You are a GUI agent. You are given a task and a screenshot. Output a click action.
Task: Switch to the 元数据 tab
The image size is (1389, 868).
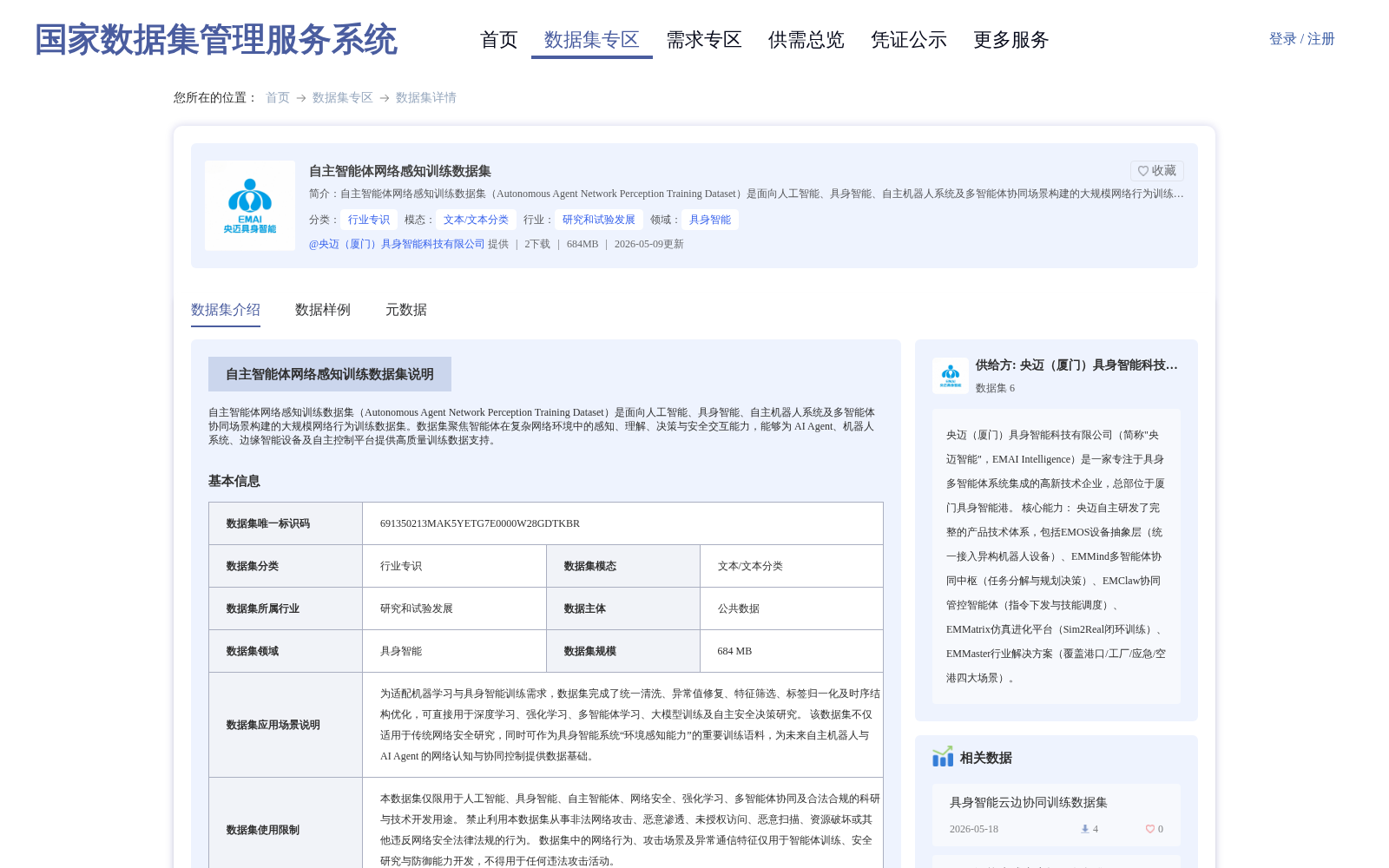coord(406,310)
